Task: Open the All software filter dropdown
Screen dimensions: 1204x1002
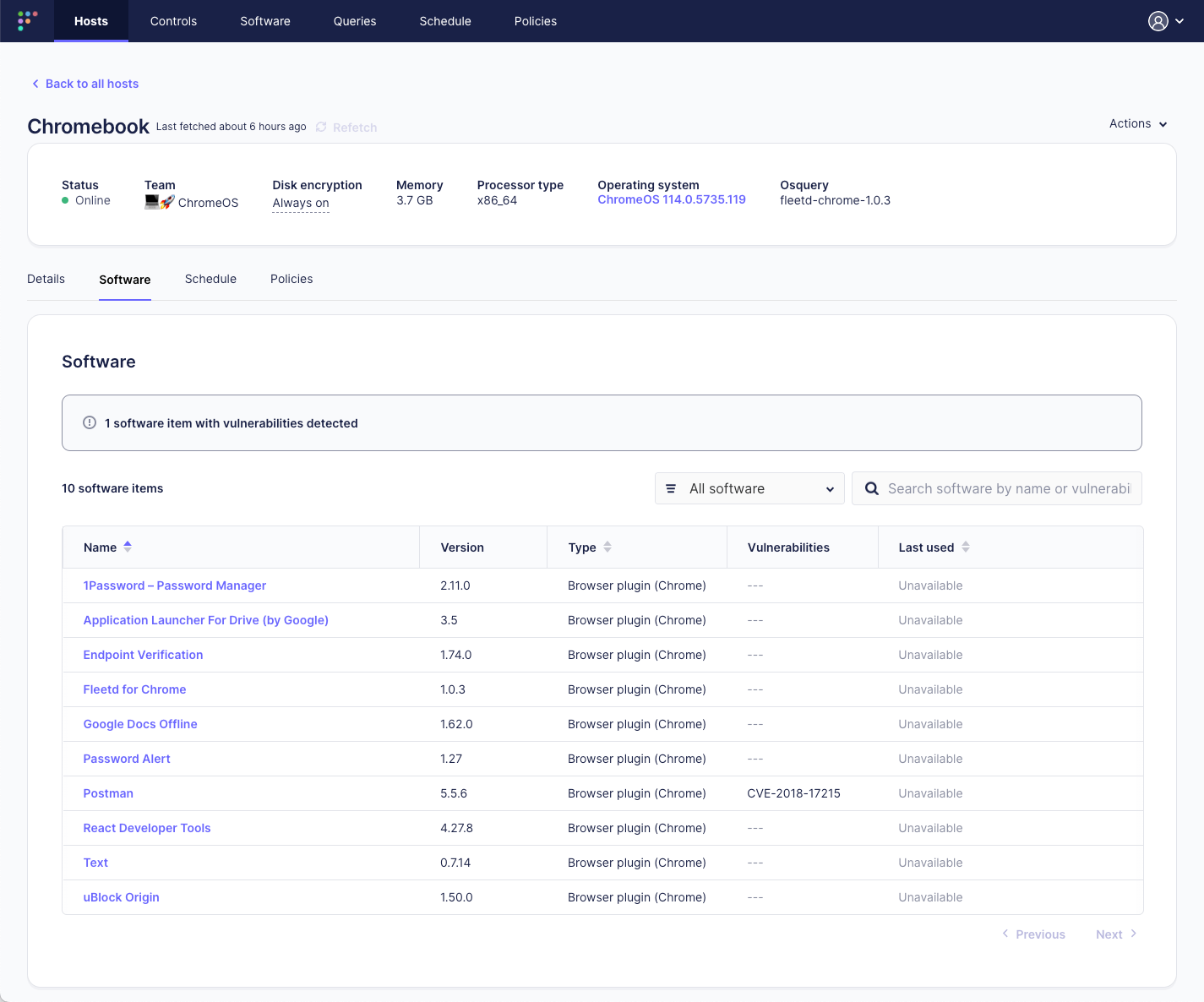Action: tap(749, 488)
